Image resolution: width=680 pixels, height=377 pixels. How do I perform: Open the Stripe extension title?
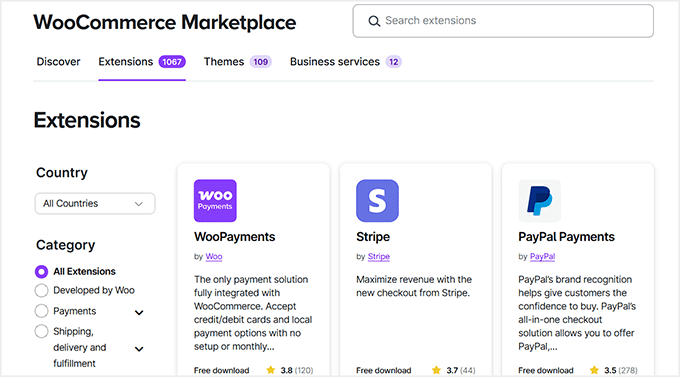click(373, 237)
